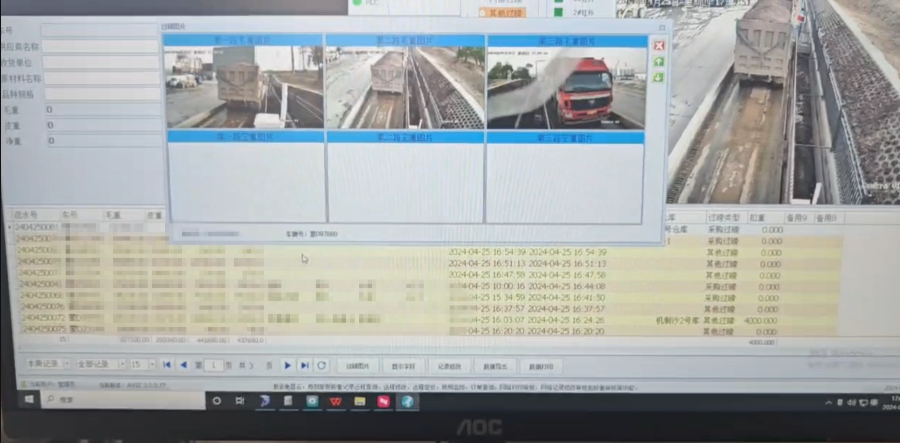Open the blue arrow app on taskbar
The width and height of the screenshot is (900, 443).
click(265, 401)
